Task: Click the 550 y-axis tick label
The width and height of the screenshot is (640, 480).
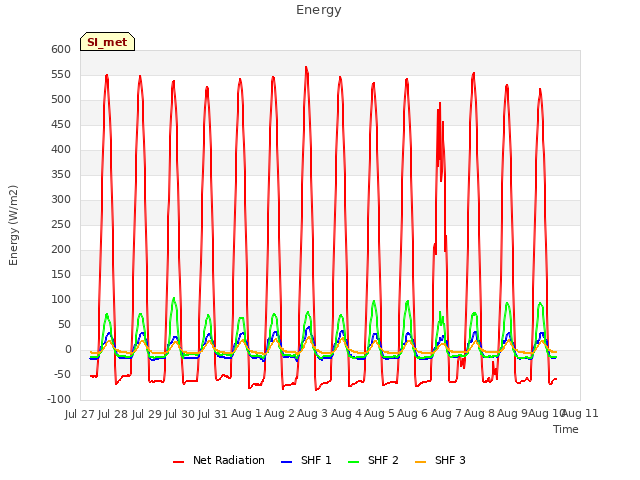Action: click(x=61, y=75)
